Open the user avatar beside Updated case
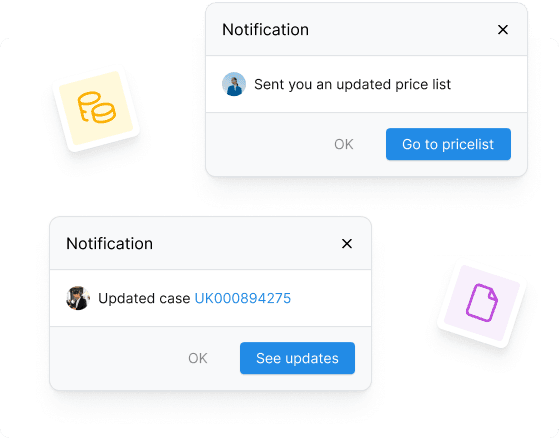Image resolution: width=559 pixels, height=438 pixels. click(x=78, y=298)
